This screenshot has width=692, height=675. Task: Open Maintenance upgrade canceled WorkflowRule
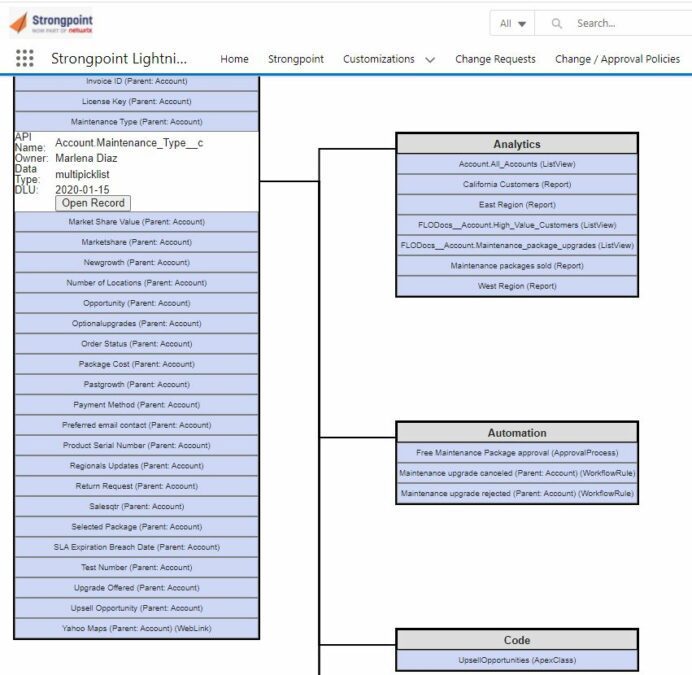tap(517, 473)
